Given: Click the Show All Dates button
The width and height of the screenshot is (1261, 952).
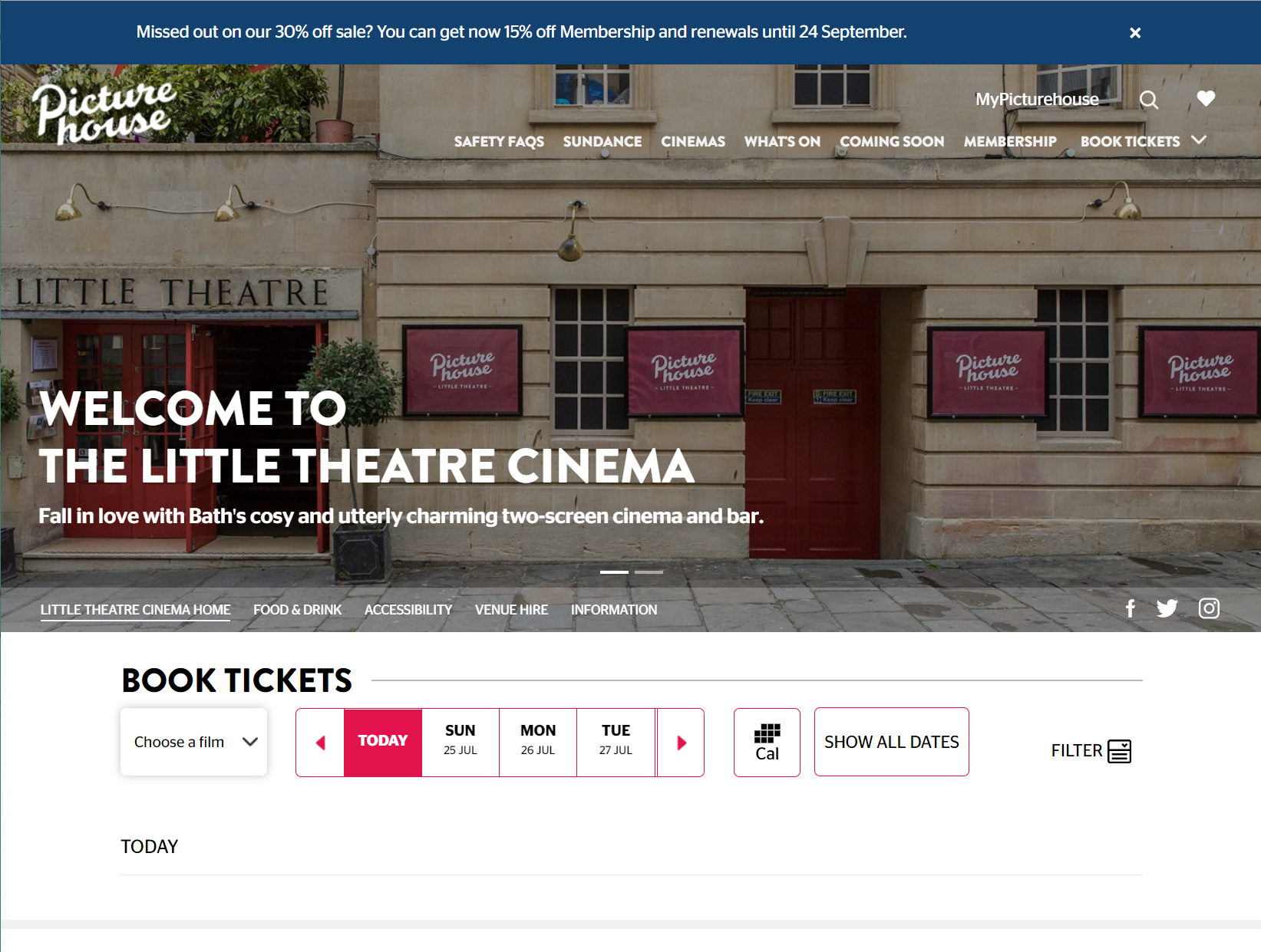Looking at the screenshot, I should point(891,742).
